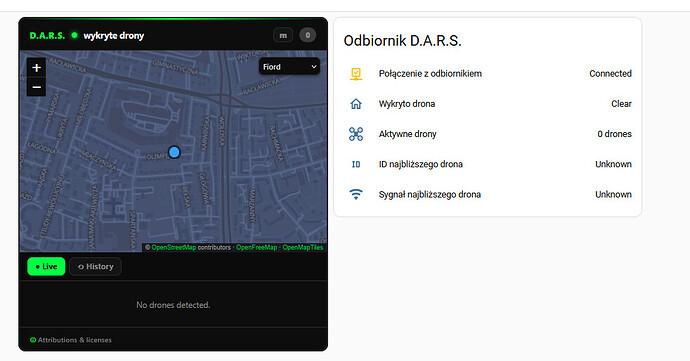Click the 'Connected' status value
Viewport: 690px width, 361px height.
click(x=610, y=74)
